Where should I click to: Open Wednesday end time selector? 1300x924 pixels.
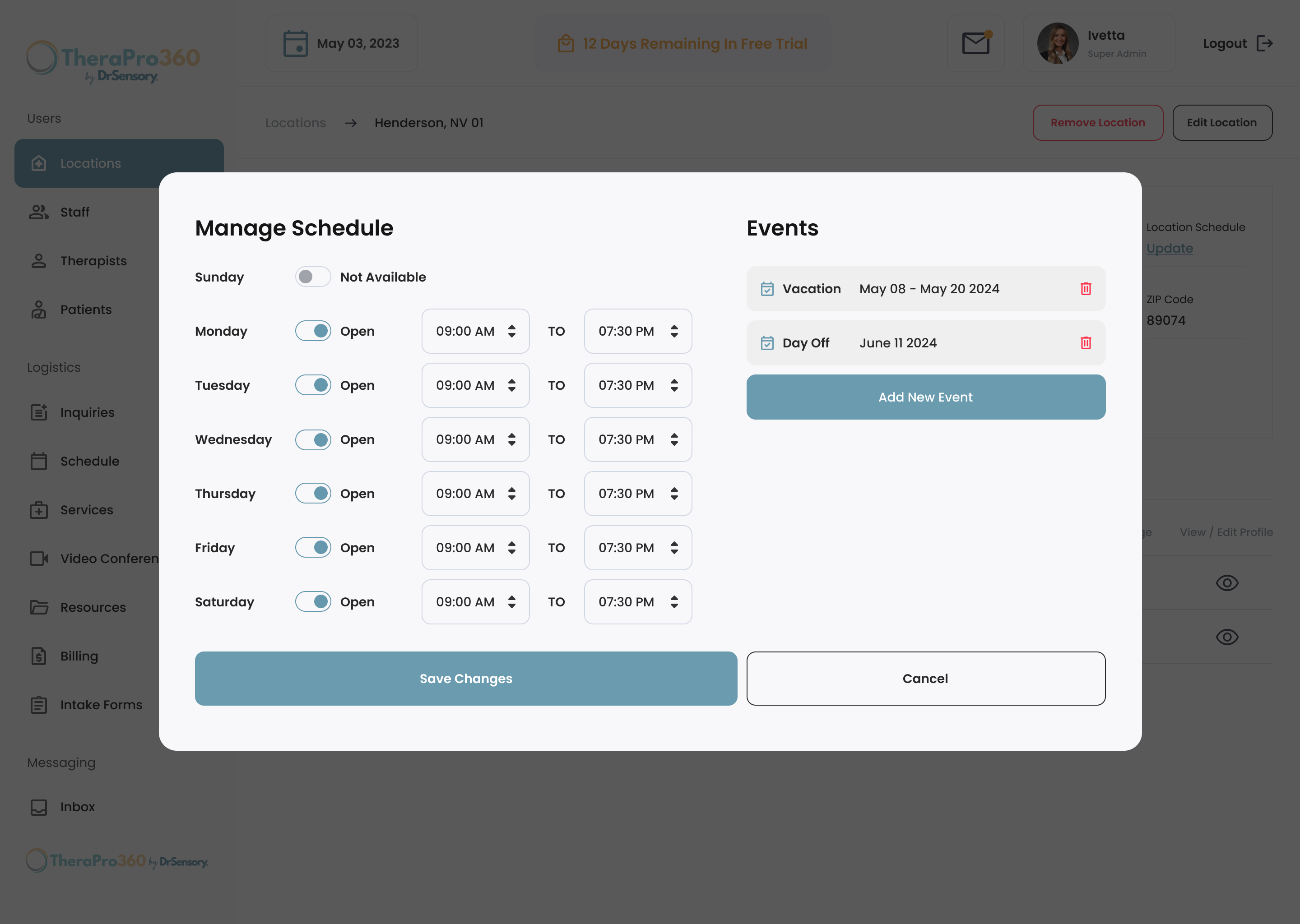(637, 439)
